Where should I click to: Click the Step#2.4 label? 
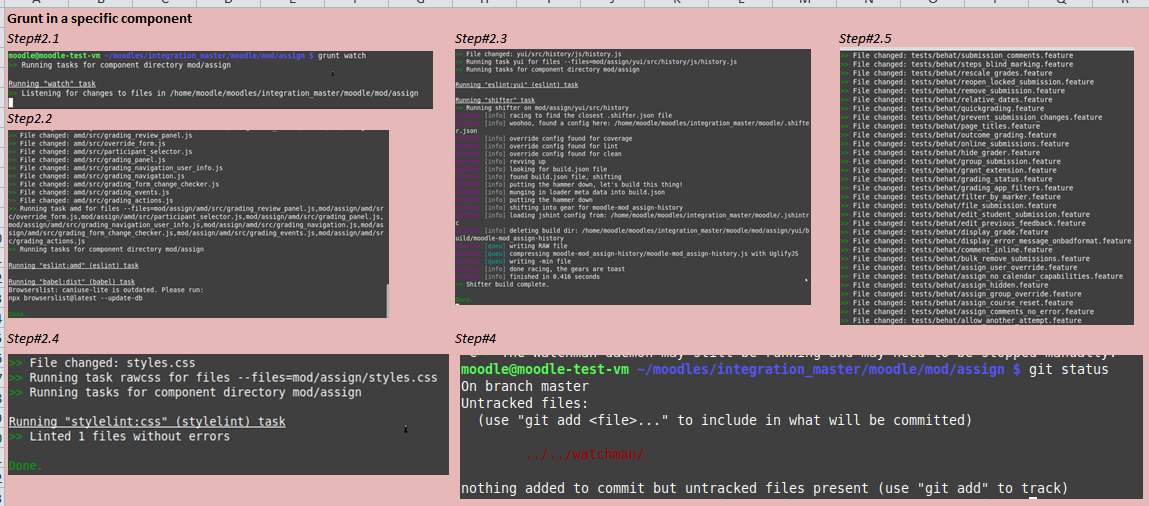click(34, 339)
